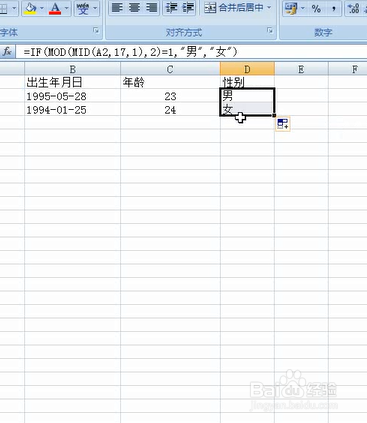This screenshot has width=367, height=423.
Task: Increase indent
Action: pos(188,8)
